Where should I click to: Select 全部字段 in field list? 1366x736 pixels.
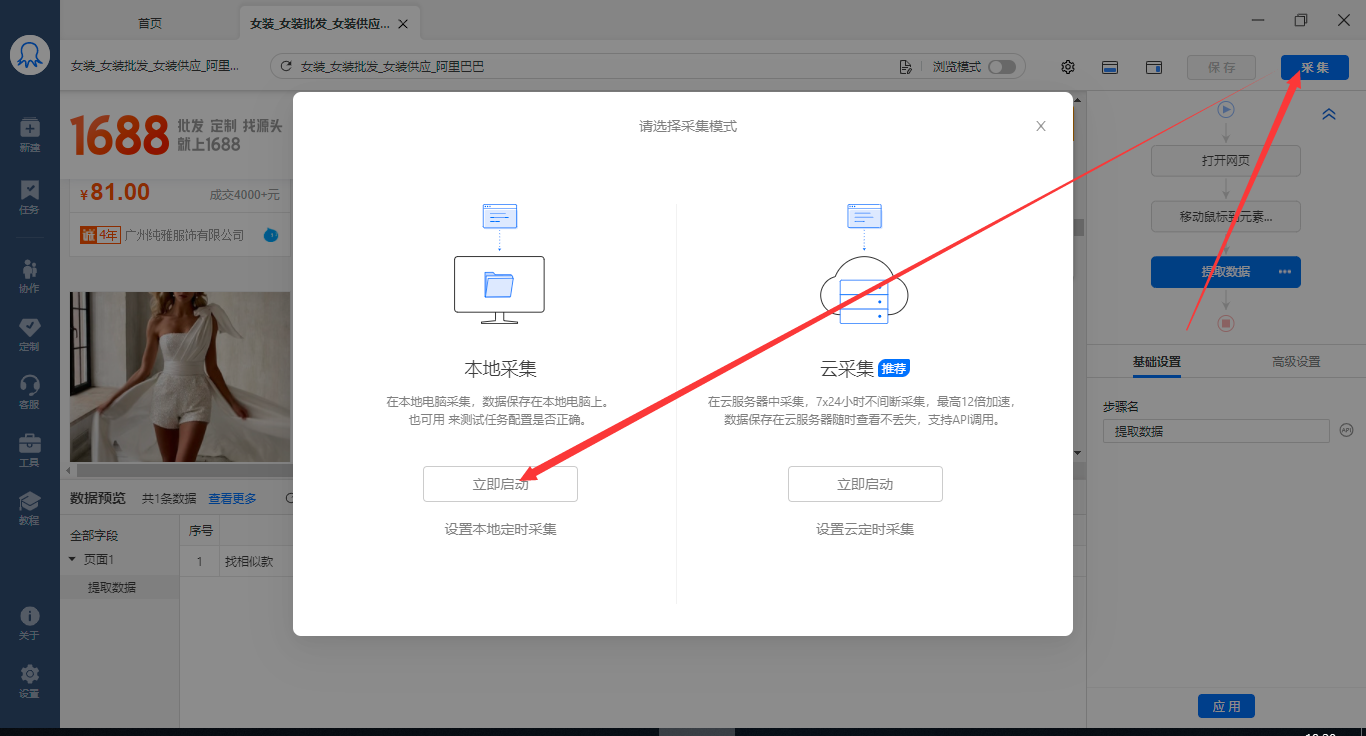(94, 536)
